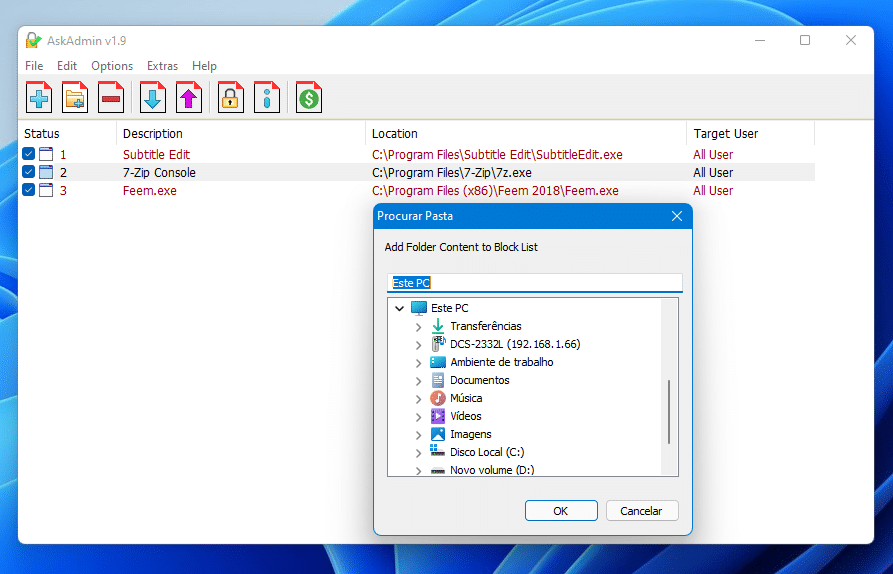Expand the Ambiente de trabalho node
This screenshot has width=893, height=574.
(419, 363)
